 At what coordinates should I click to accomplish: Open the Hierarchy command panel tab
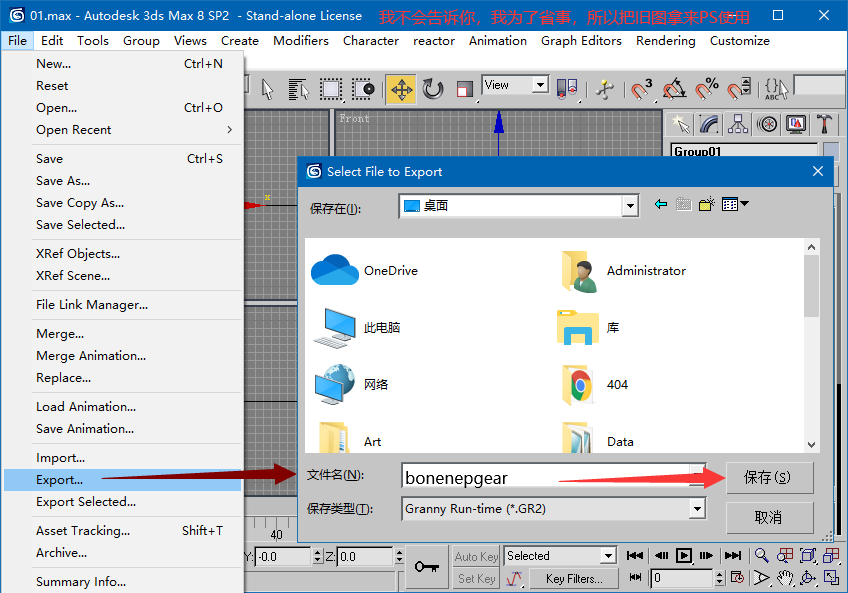tap(738, 124)
